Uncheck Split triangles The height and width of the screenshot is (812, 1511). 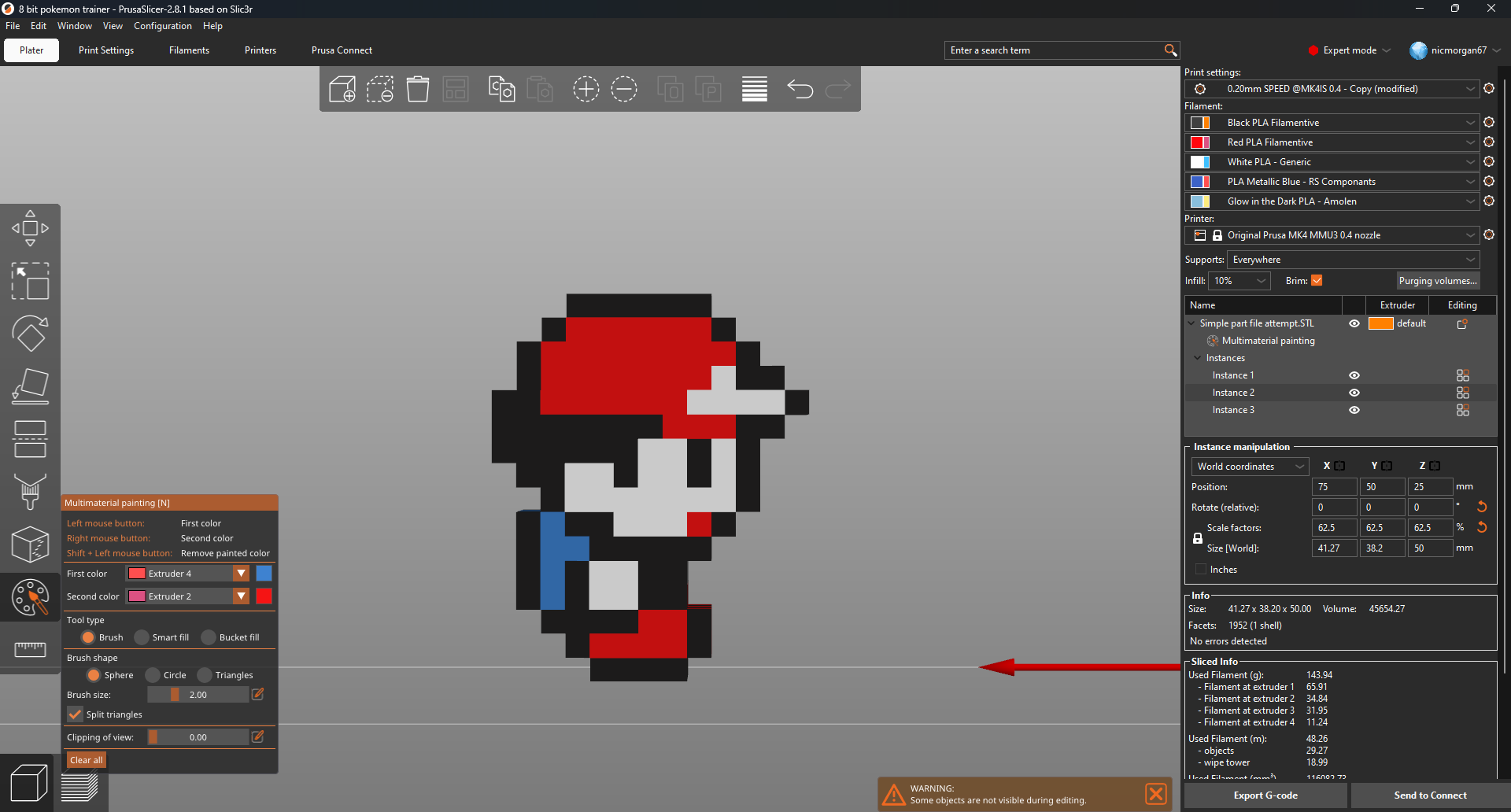click(x=75, y=714)
